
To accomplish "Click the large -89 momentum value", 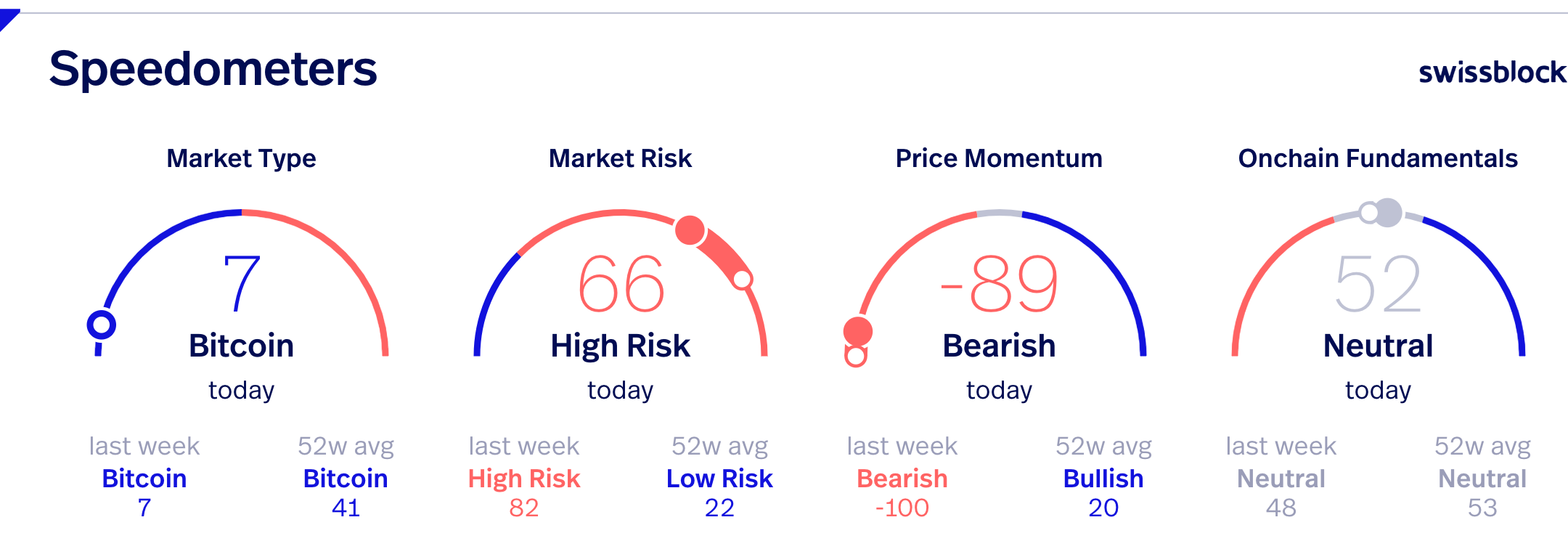I will (999, 284).
